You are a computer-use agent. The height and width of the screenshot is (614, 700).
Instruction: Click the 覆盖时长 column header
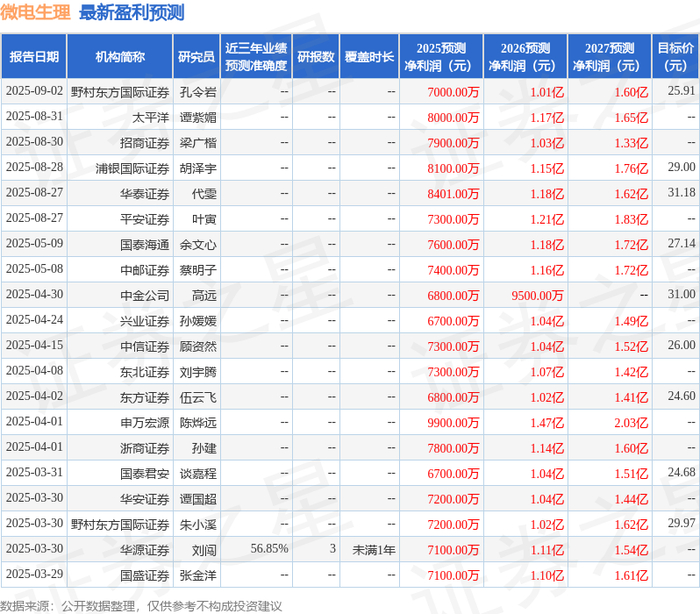tap(369, 57)
